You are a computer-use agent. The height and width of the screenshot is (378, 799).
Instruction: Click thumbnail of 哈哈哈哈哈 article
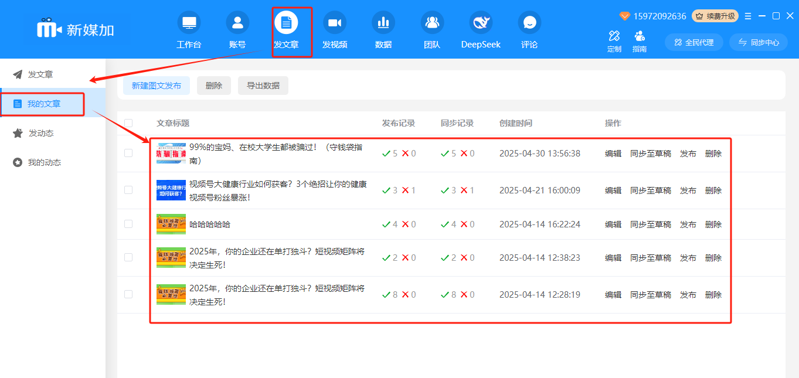point(171,224)
